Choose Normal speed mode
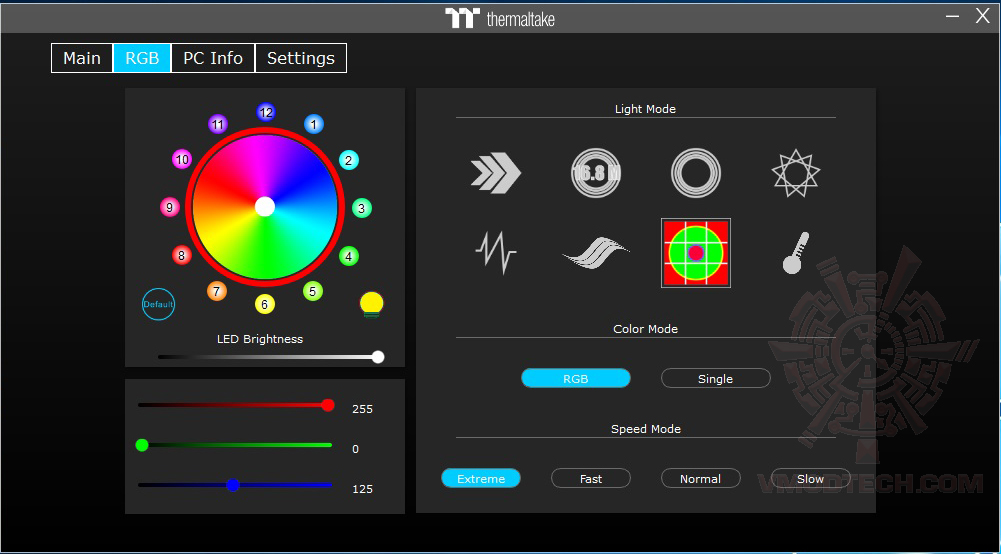The height and width of the screenshot is (554, 1001). 700,479
